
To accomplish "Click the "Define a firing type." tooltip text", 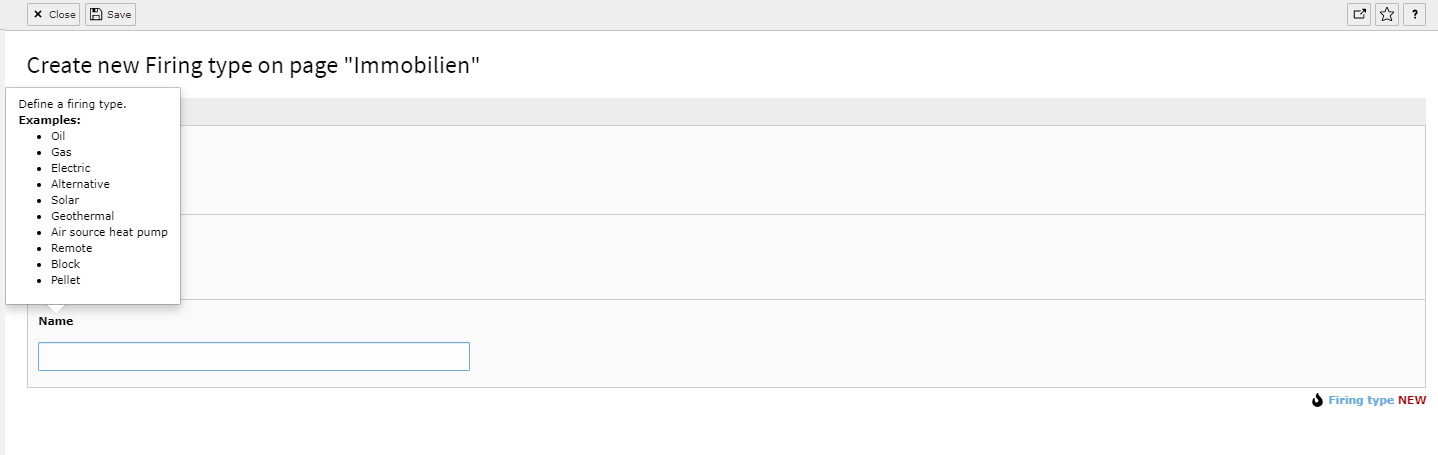I will (x=73, y=104).
